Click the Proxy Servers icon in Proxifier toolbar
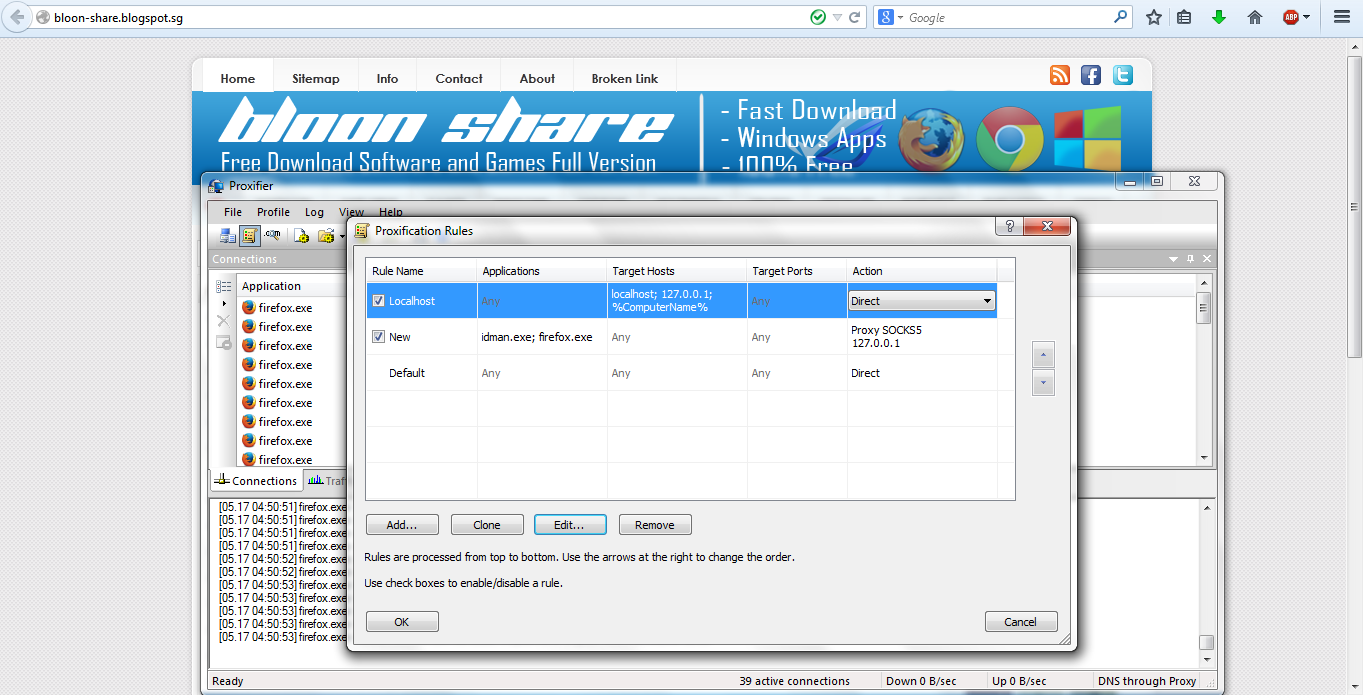This screenshot has height=695, width=1363. [x=227, y=236]
